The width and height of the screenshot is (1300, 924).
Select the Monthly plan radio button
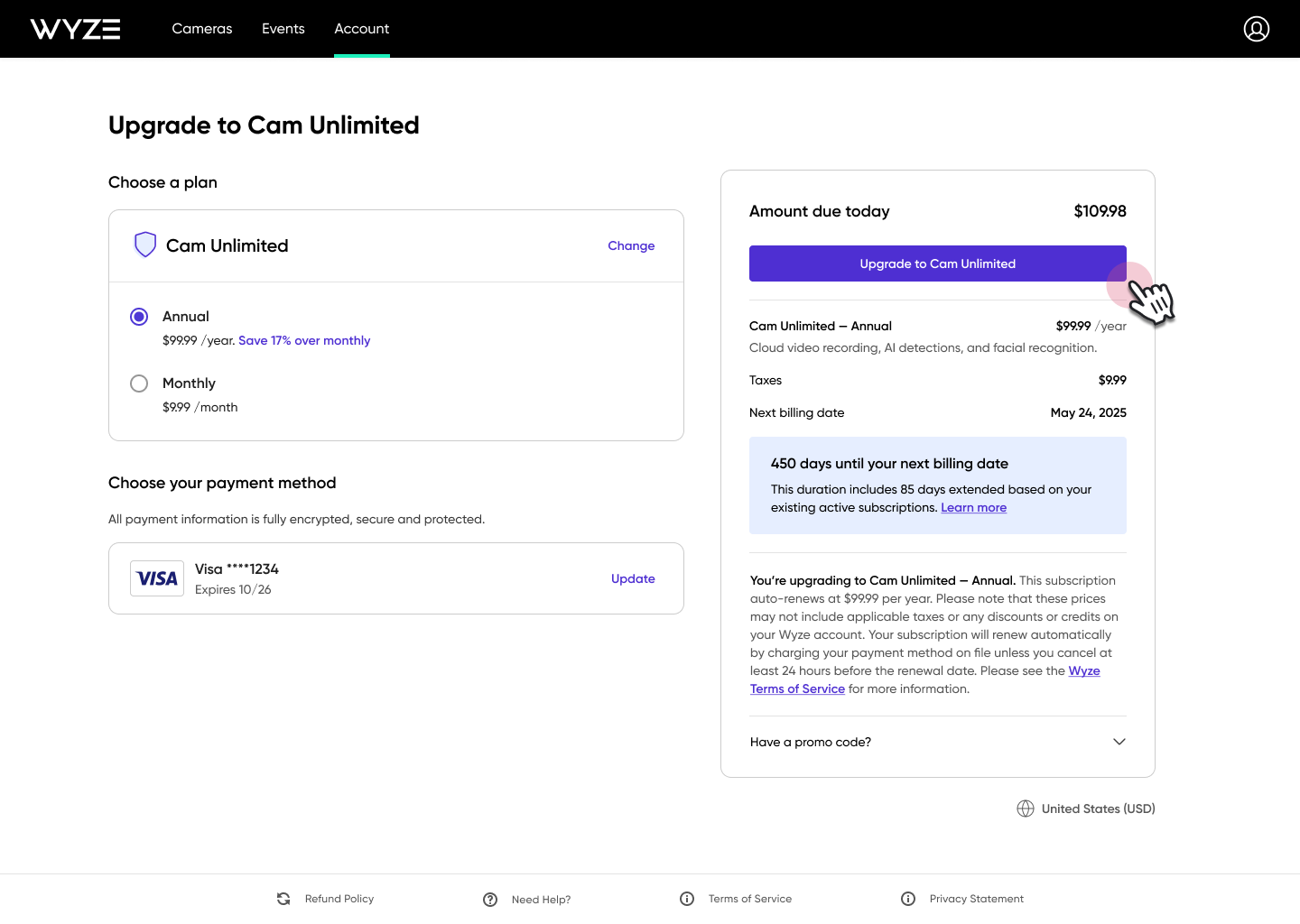click(139, 383)
